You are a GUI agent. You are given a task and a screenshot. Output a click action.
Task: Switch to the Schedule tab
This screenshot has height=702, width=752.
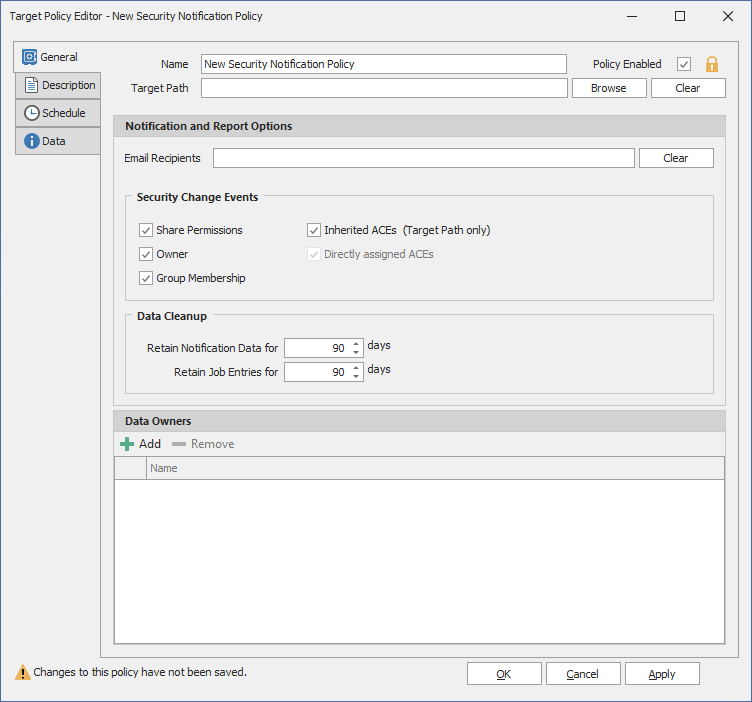pos(58,113)
